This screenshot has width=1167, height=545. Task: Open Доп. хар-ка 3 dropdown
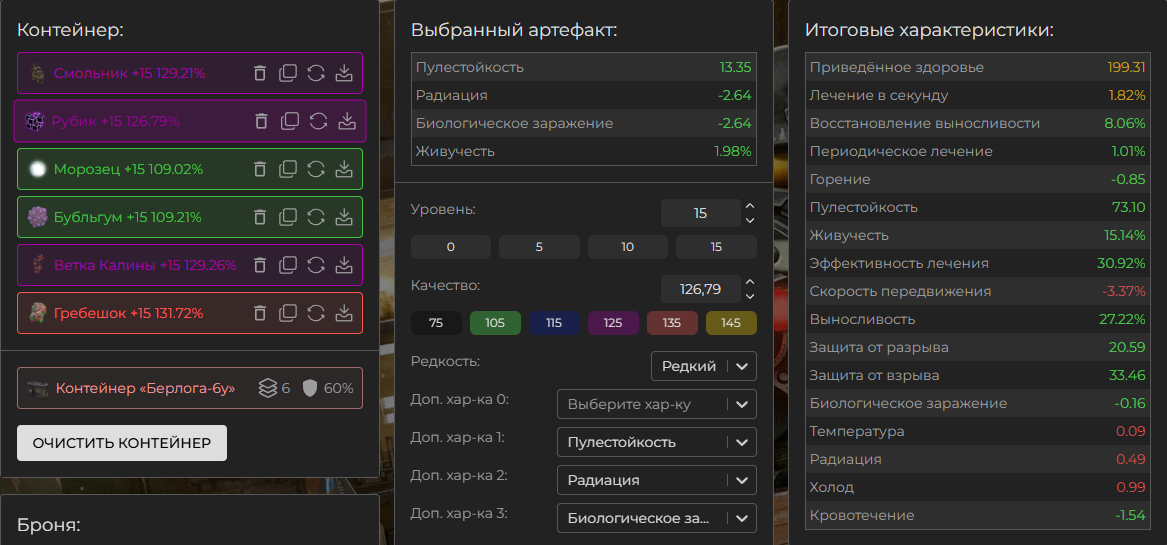click(x=656, y=518)
